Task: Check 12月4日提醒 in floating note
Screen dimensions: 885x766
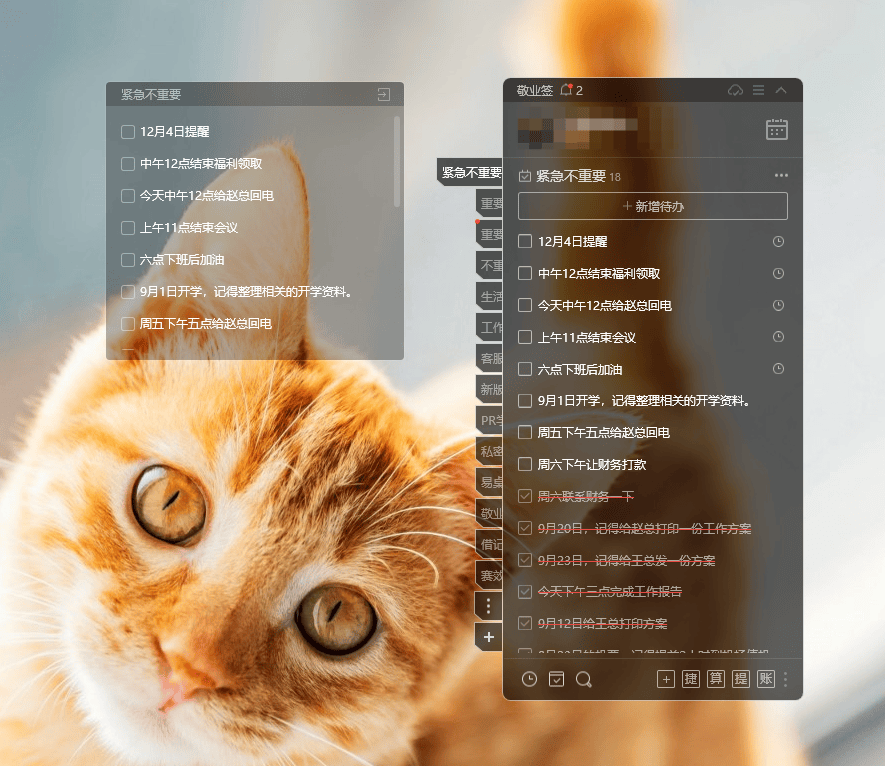Action: (x=128, y=132)
